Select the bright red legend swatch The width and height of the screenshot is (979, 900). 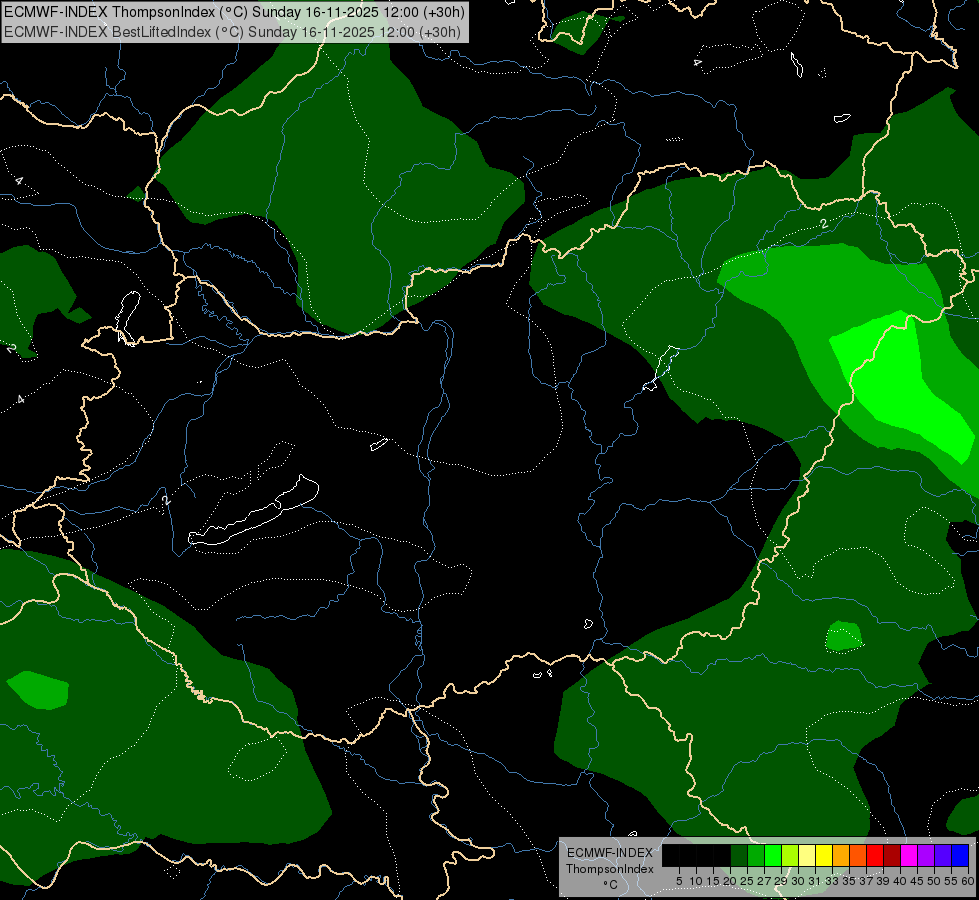pos(874,855)
